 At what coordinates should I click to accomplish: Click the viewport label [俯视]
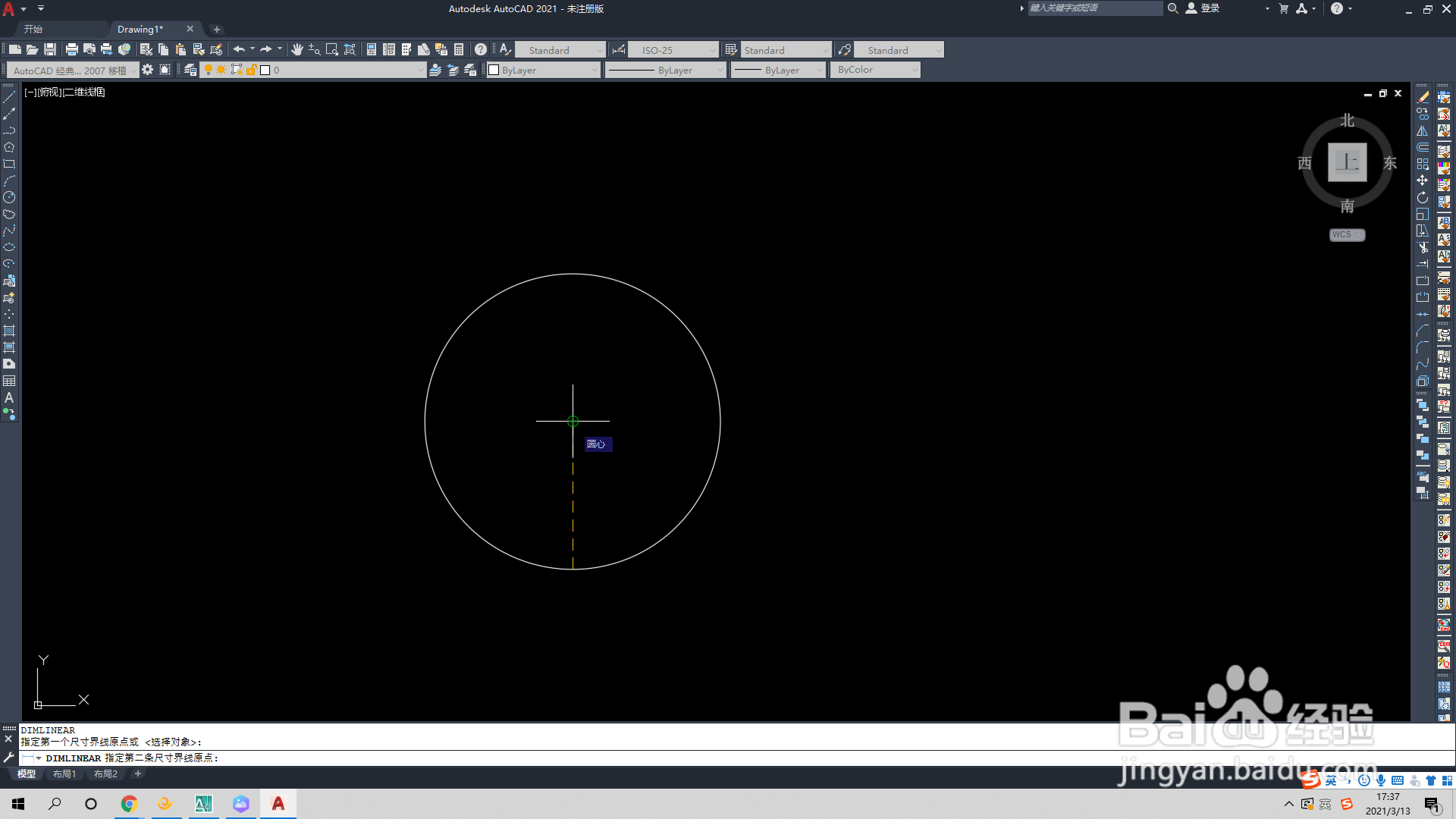pos(50,92)
